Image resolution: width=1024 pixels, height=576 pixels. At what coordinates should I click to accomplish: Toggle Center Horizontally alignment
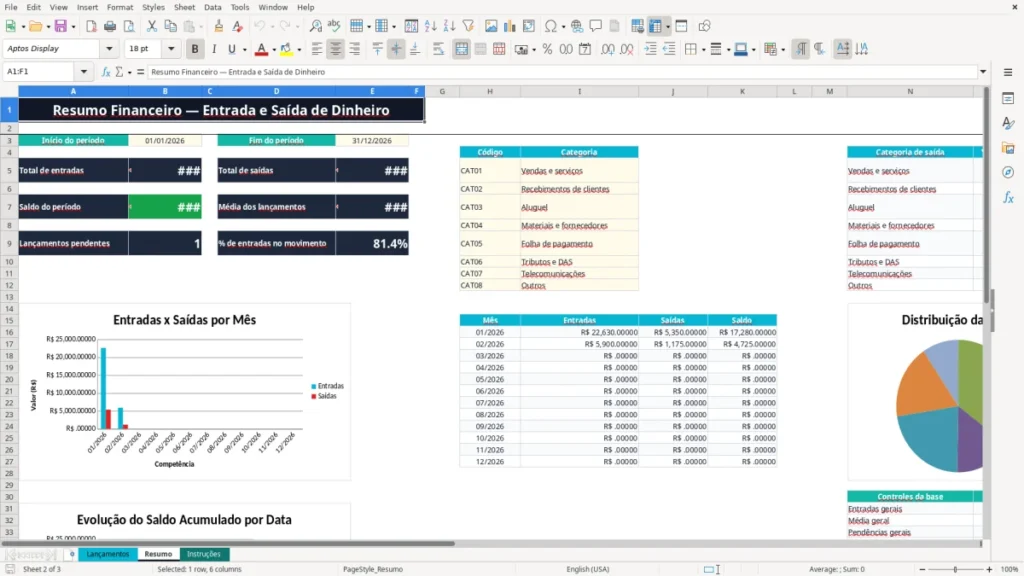click(336, 49)
